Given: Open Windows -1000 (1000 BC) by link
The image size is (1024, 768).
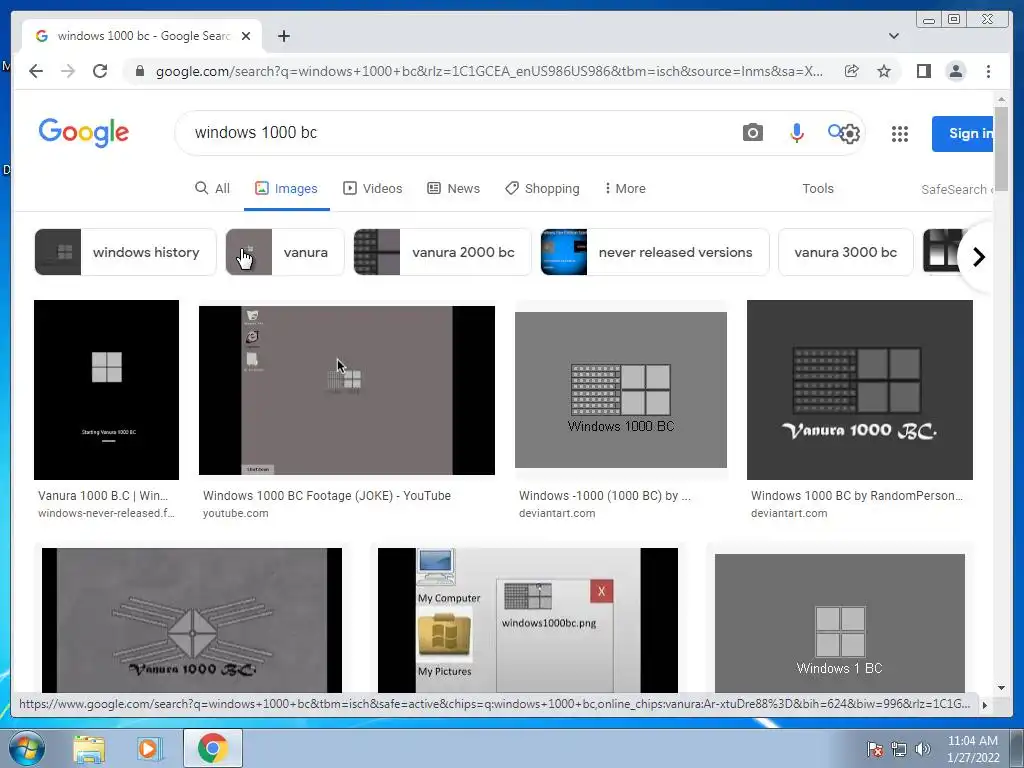Looking at the screenshot, I should (605, 496).
